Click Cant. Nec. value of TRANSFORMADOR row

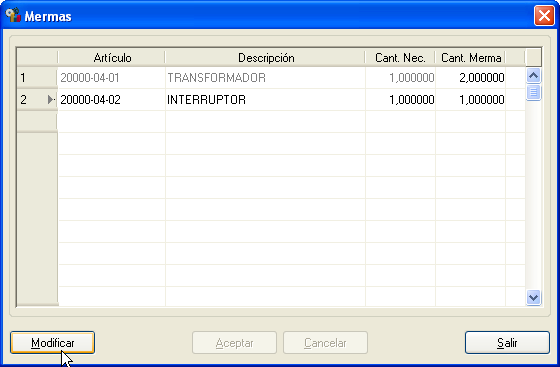(400, 77)
